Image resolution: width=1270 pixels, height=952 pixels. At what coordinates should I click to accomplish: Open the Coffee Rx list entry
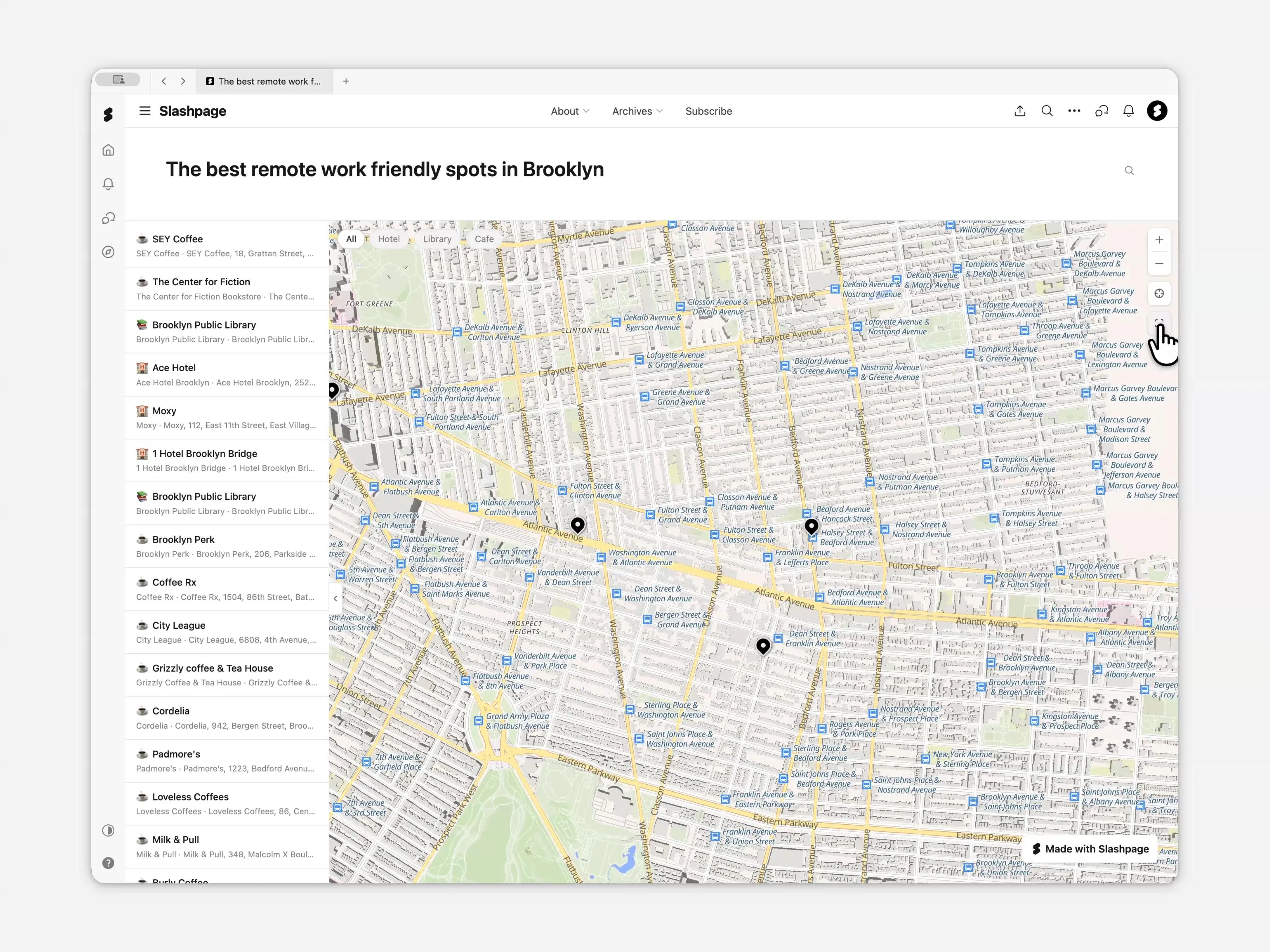coord(227,589)
